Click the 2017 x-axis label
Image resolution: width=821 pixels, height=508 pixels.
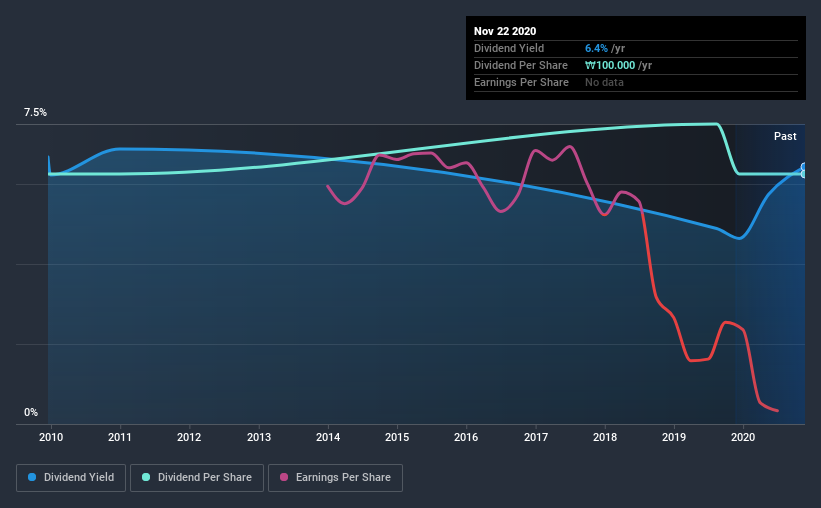536,437
